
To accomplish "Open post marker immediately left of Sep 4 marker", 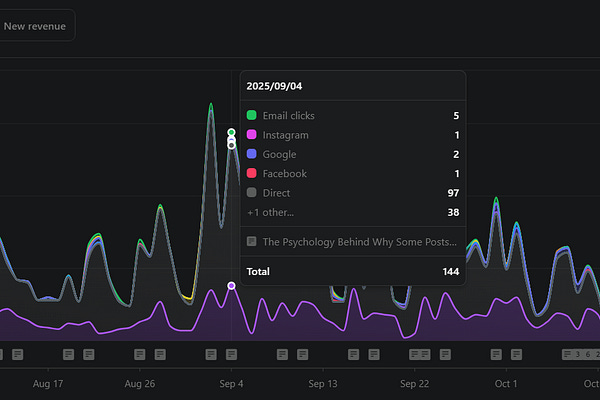I will pos(211,354).
